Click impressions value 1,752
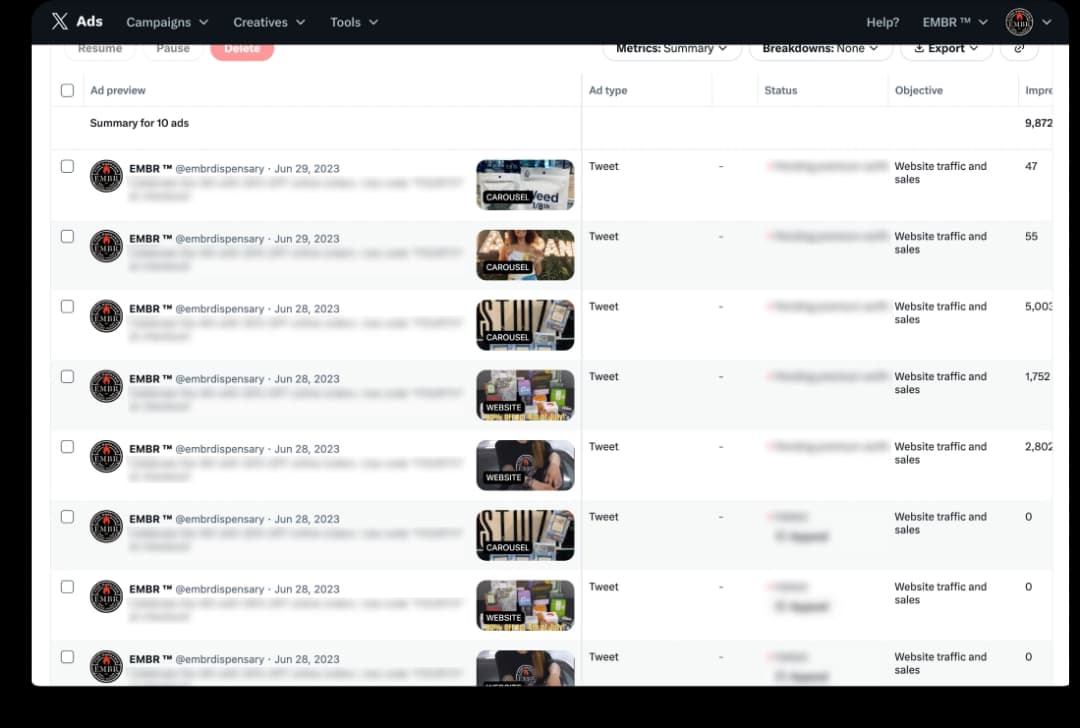 coord(1037,377)
